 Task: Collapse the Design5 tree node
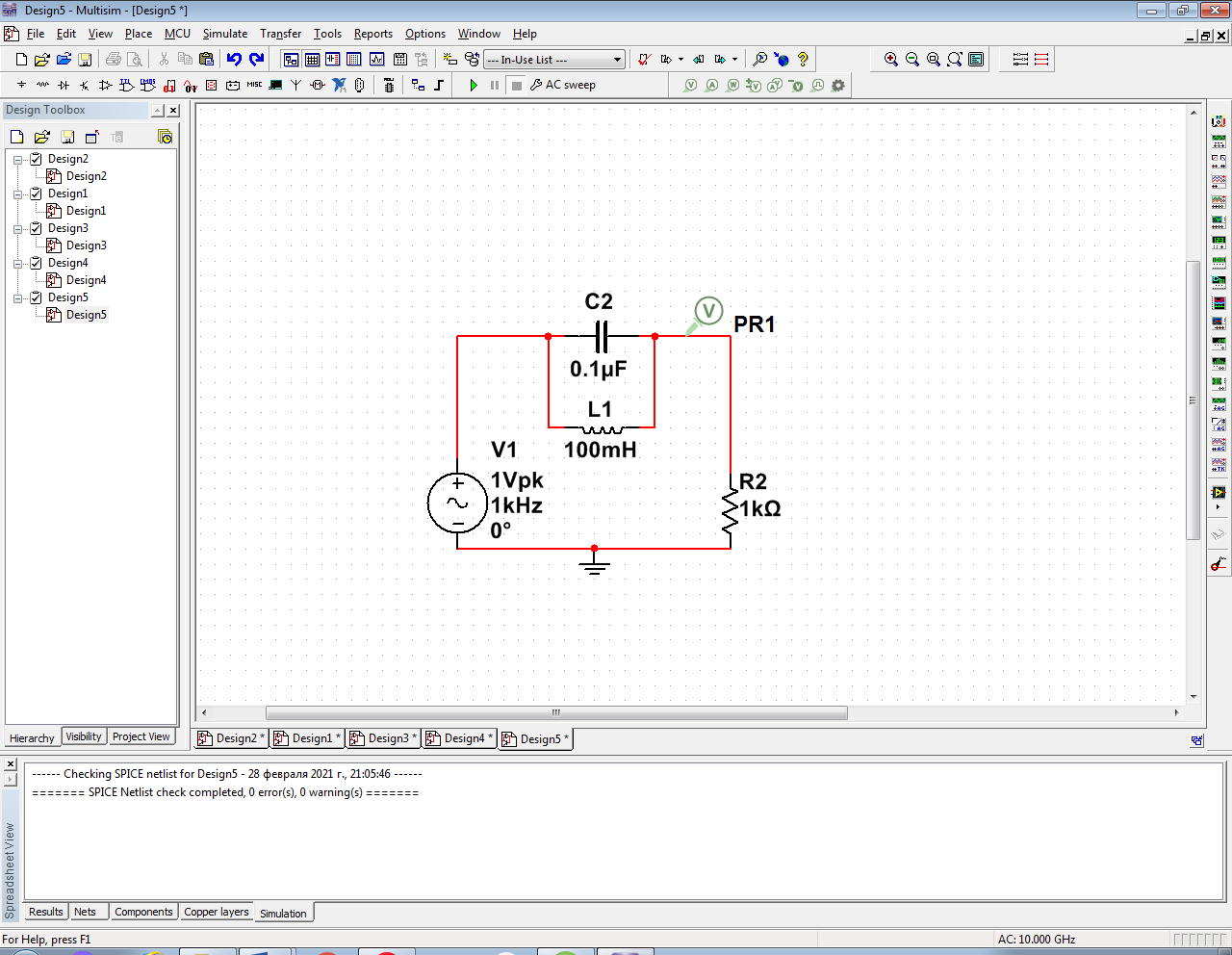17,298
